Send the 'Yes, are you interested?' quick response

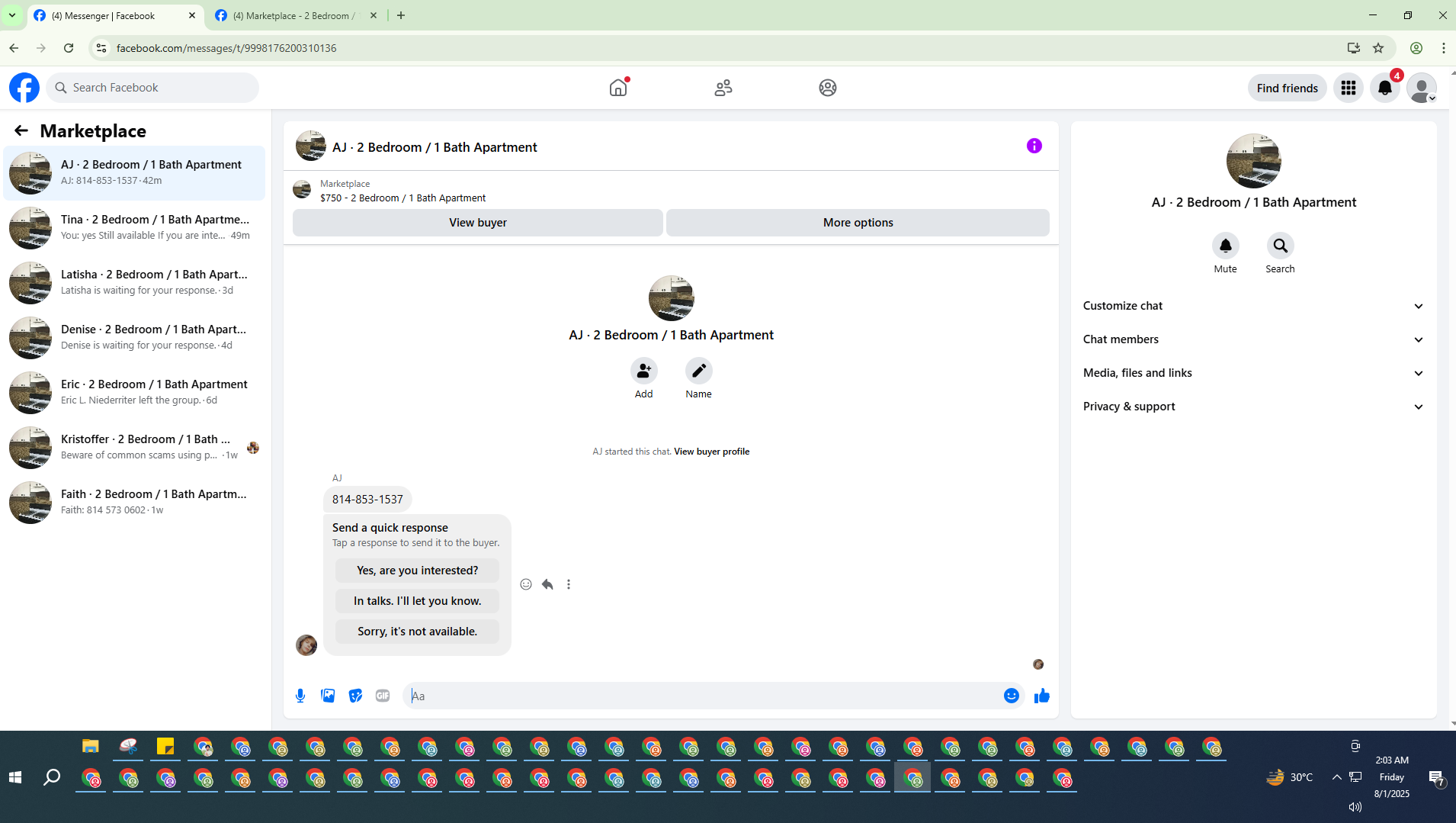coord(417,571)
